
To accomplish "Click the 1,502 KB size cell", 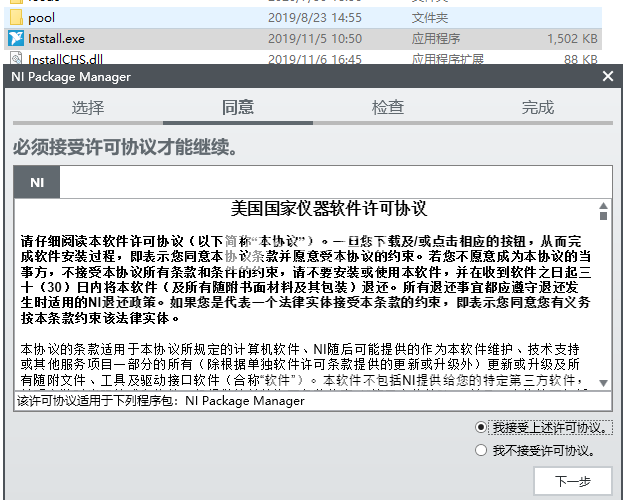I will point(572,39).
